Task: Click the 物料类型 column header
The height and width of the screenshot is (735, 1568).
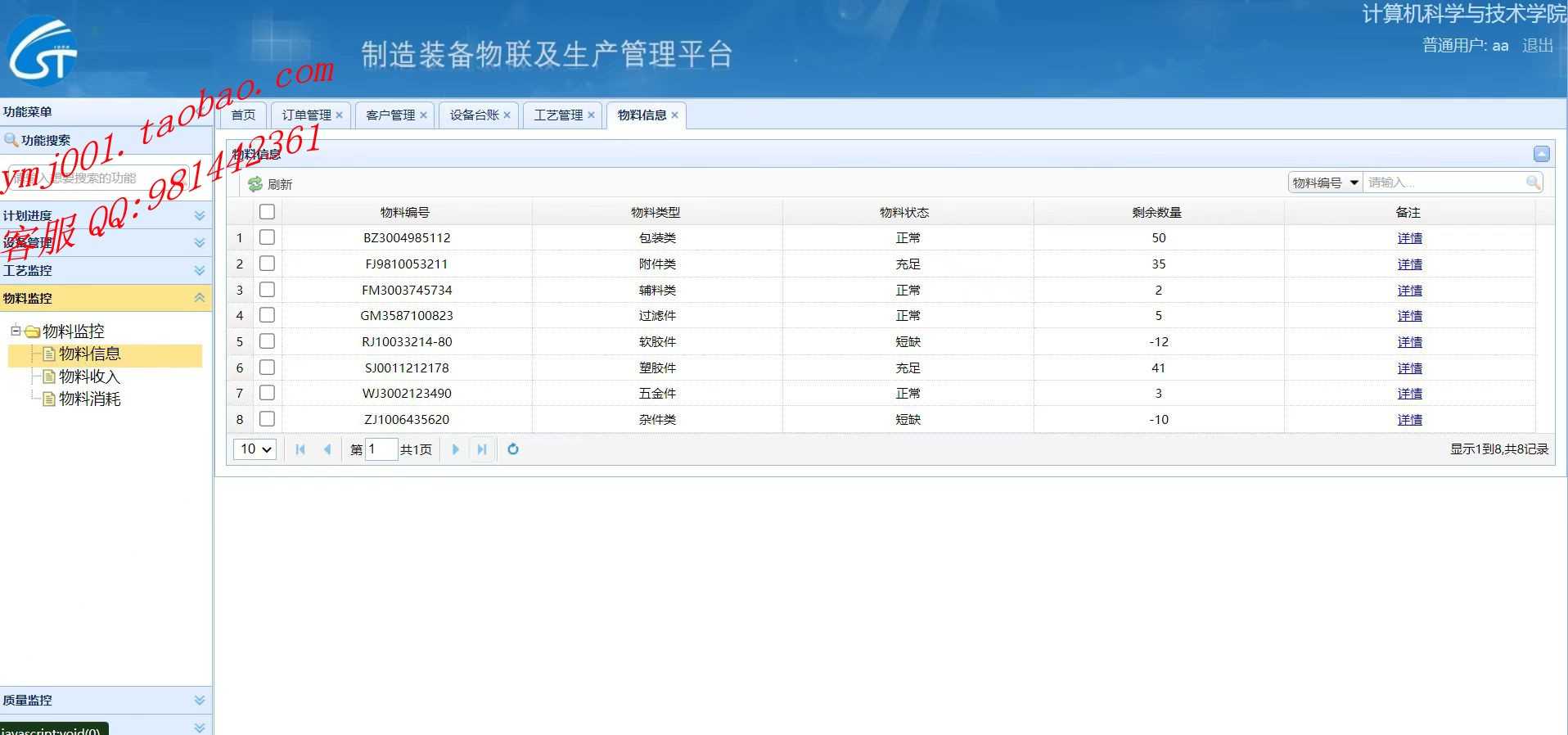Action: [656, 212]
